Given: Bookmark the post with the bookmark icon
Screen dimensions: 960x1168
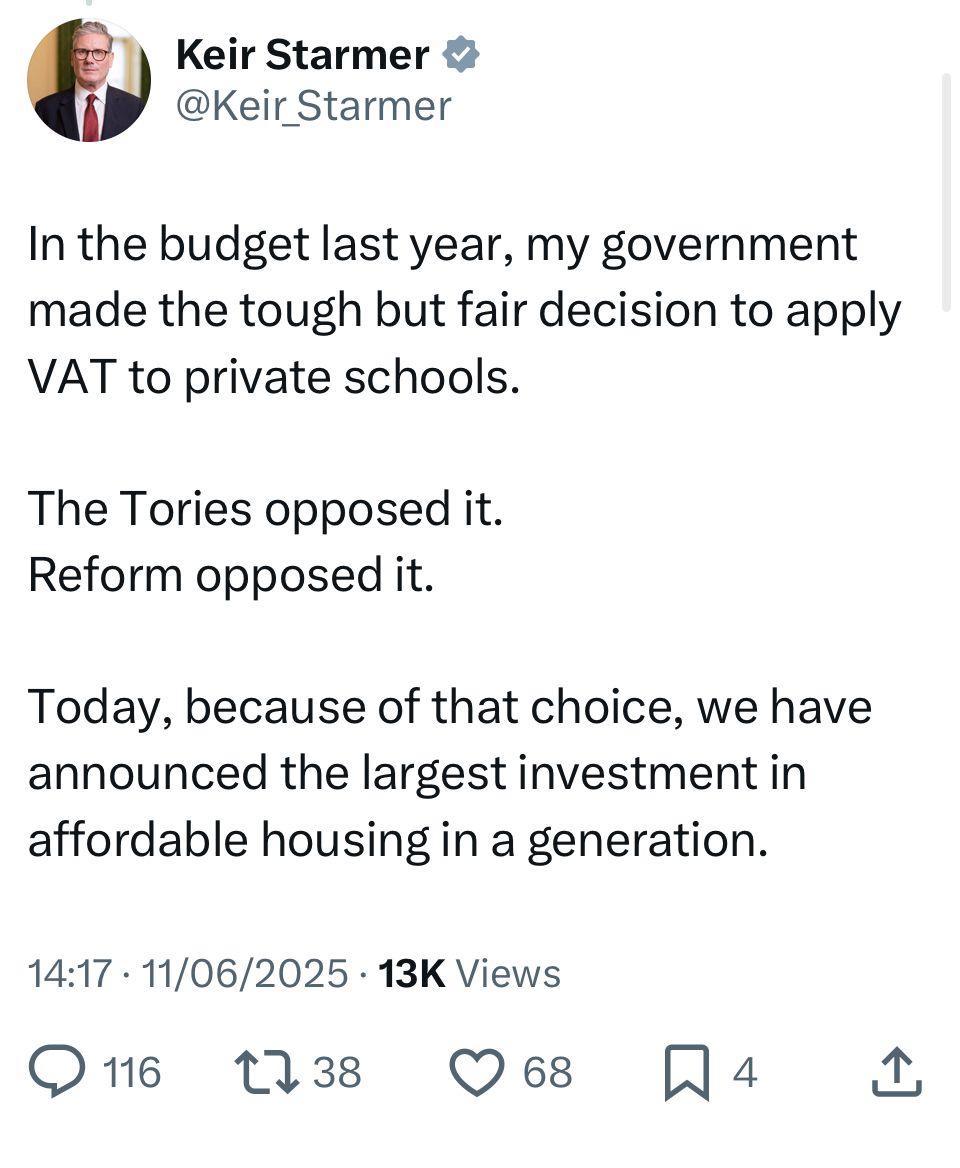Looking at the screenshot, I should click(687, 1073).
